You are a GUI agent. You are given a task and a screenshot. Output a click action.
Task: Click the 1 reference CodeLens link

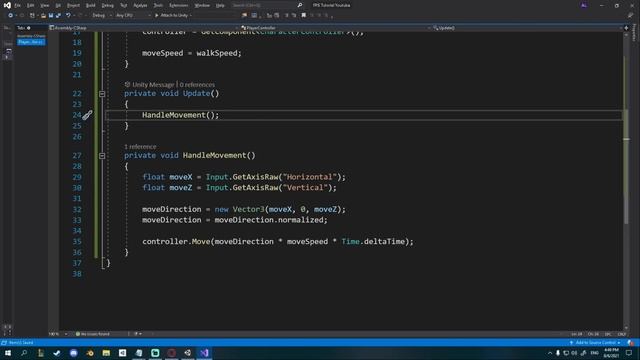pyautogui.click(x=140, y=147)
